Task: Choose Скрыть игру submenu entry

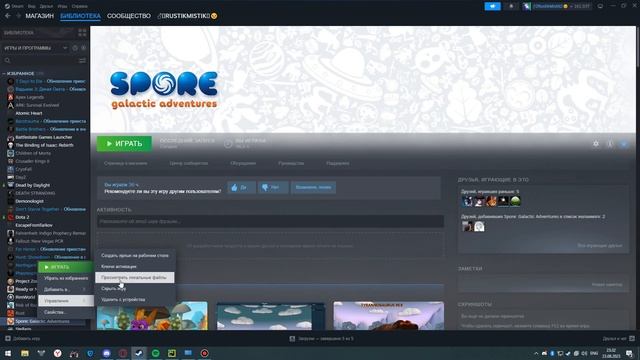Action: (x=135, y=289)
